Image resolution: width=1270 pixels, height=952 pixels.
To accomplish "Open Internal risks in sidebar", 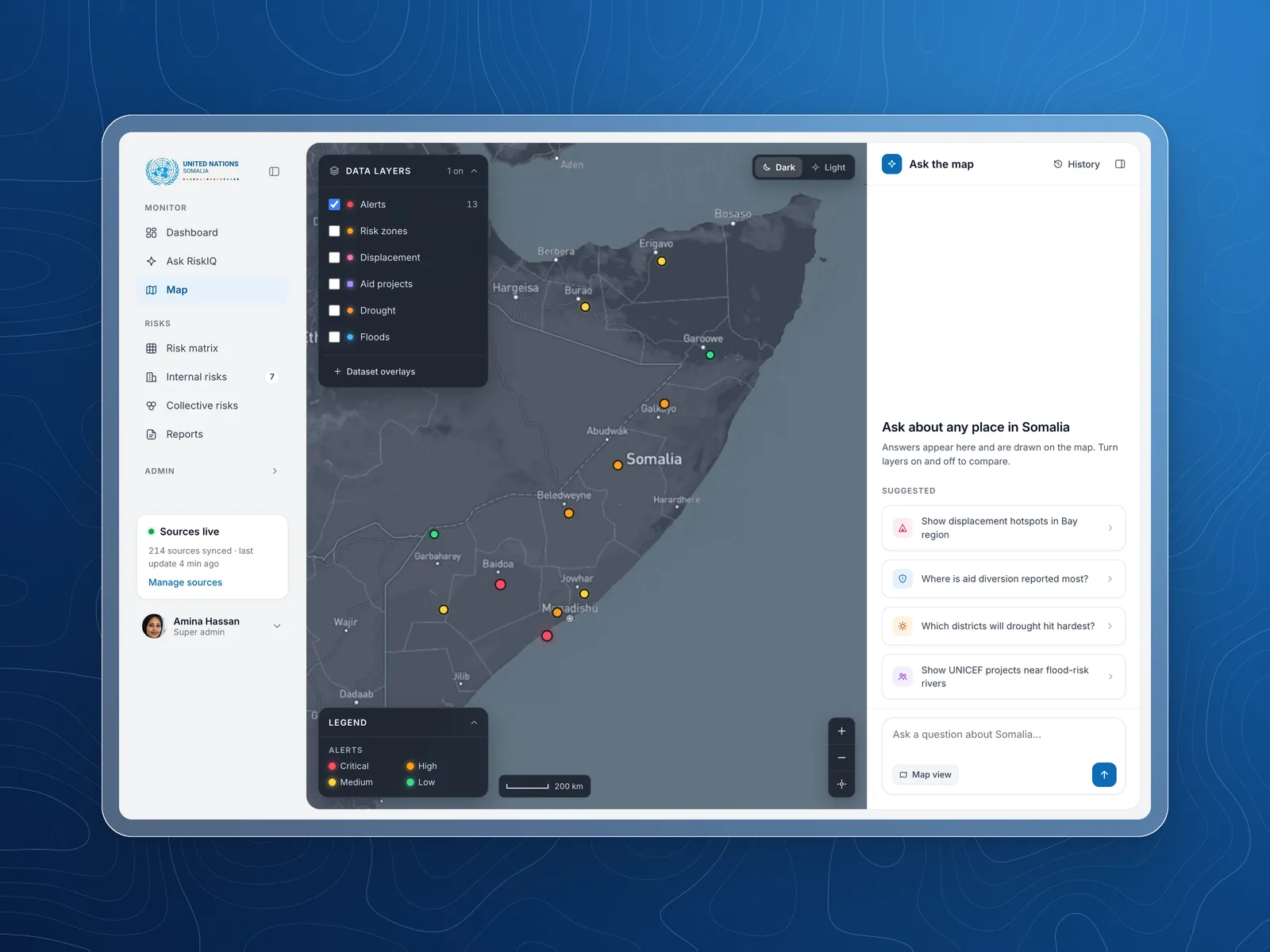I will [x=212, y=377].
